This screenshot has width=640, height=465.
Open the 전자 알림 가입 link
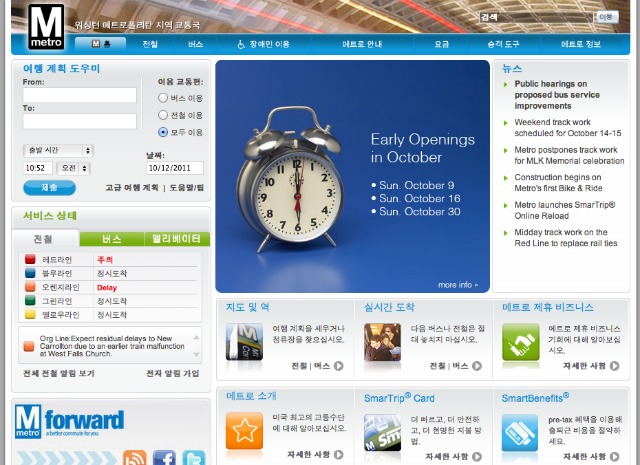[x=173, y=374]
